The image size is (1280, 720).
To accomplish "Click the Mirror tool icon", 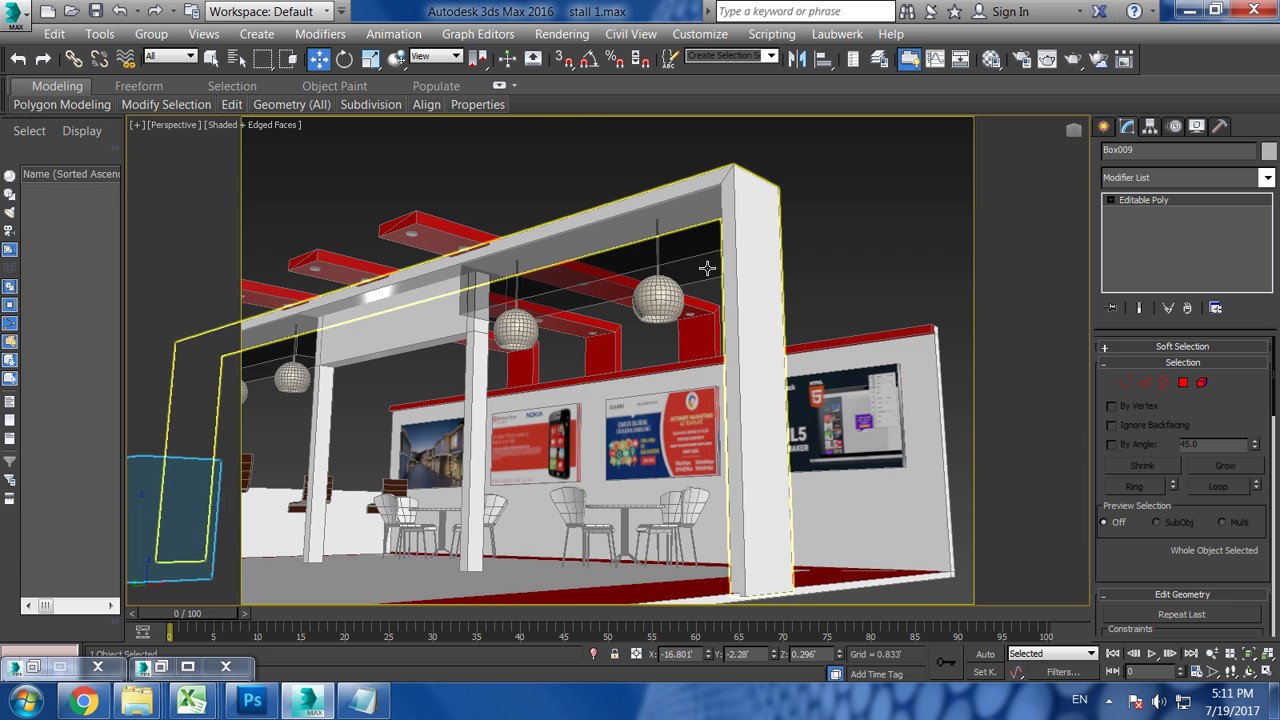I will [797, 59].
